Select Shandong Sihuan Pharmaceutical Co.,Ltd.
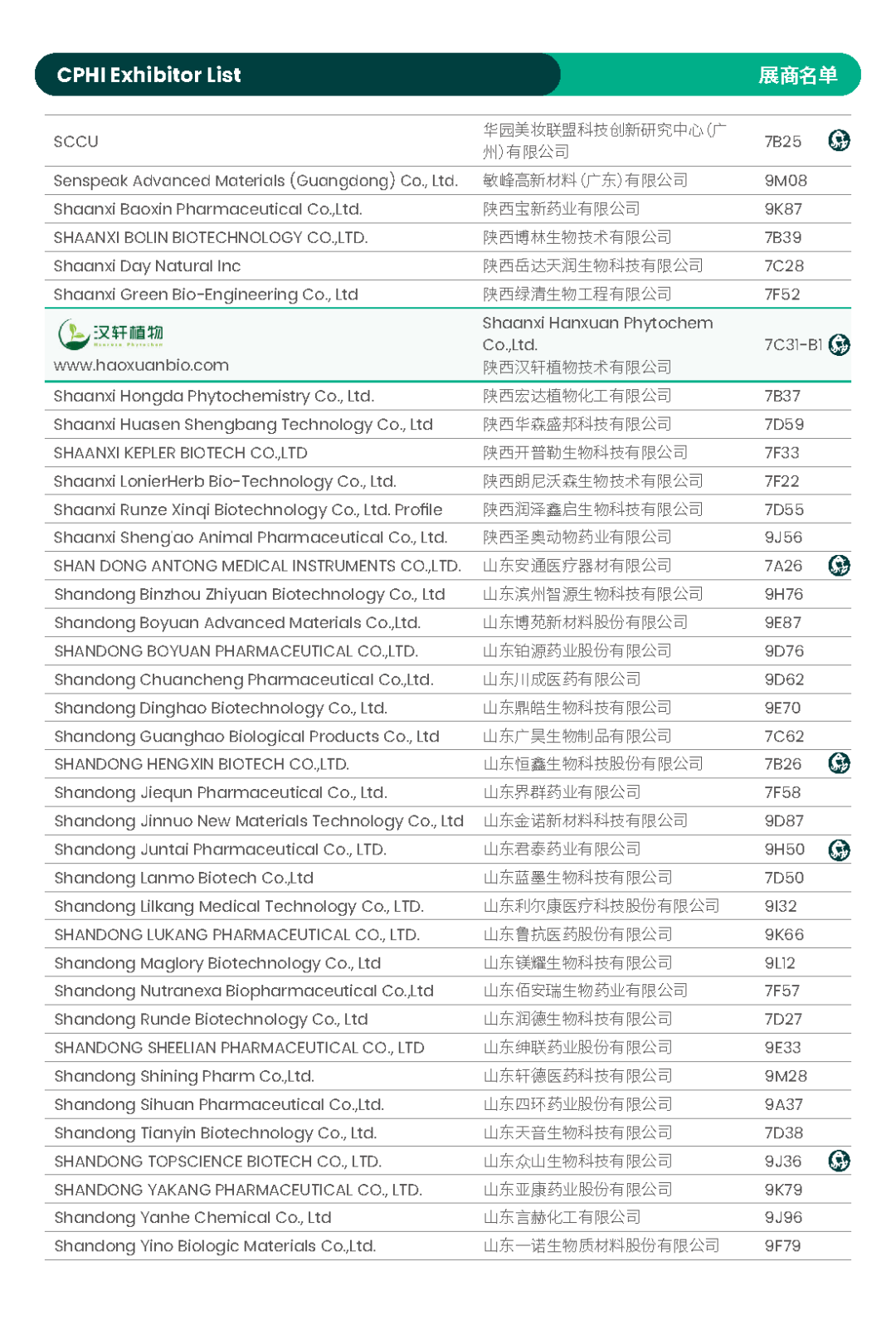 (x=219, y=1104)
